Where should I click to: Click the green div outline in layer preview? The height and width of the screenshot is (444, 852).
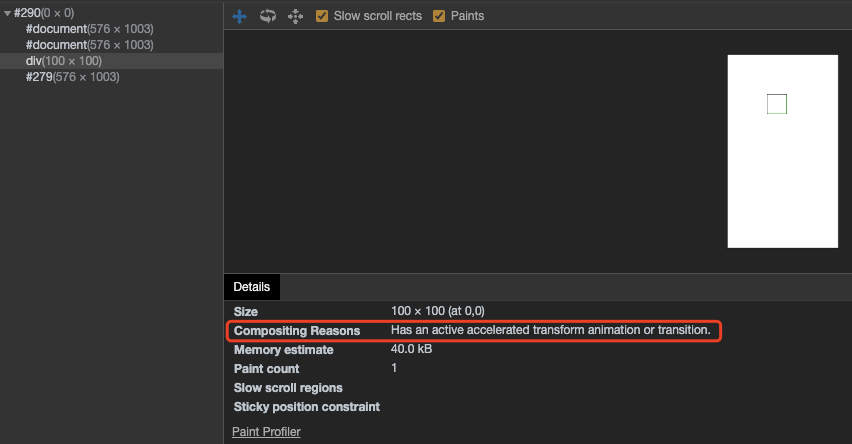[777, 94]
